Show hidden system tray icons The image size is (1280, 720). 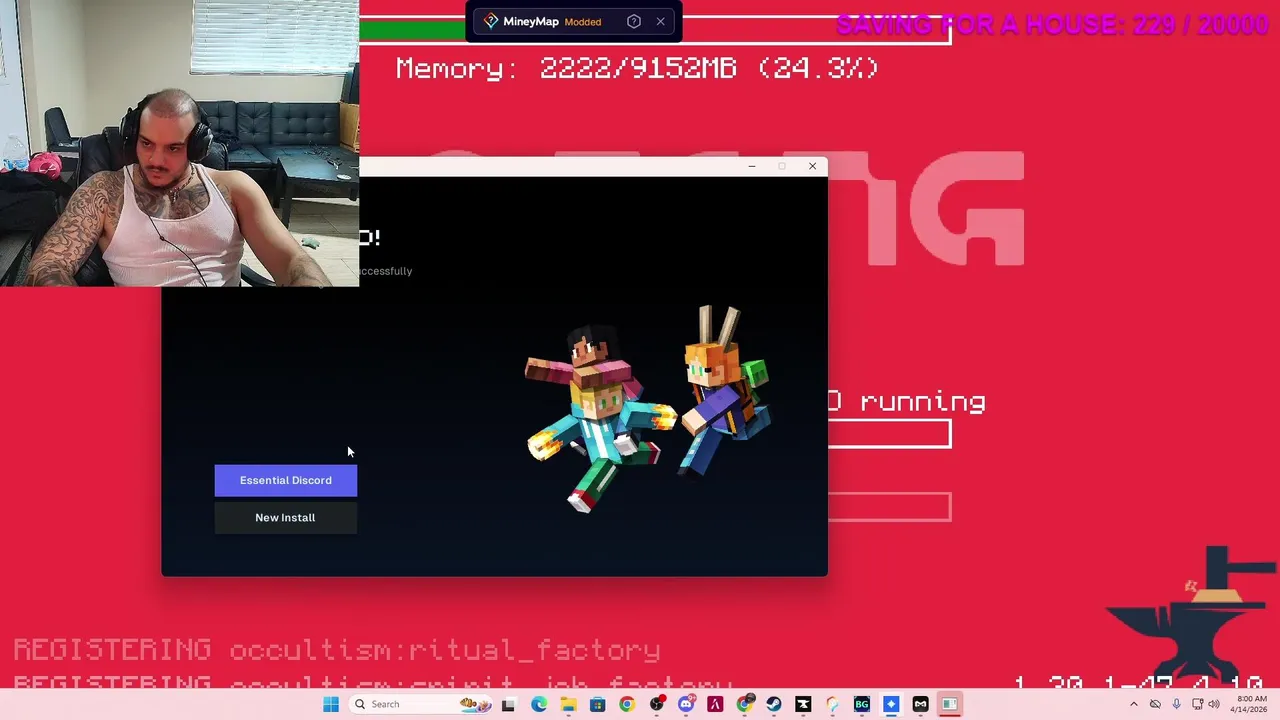pyautogui.click(x=1133, y=704)
